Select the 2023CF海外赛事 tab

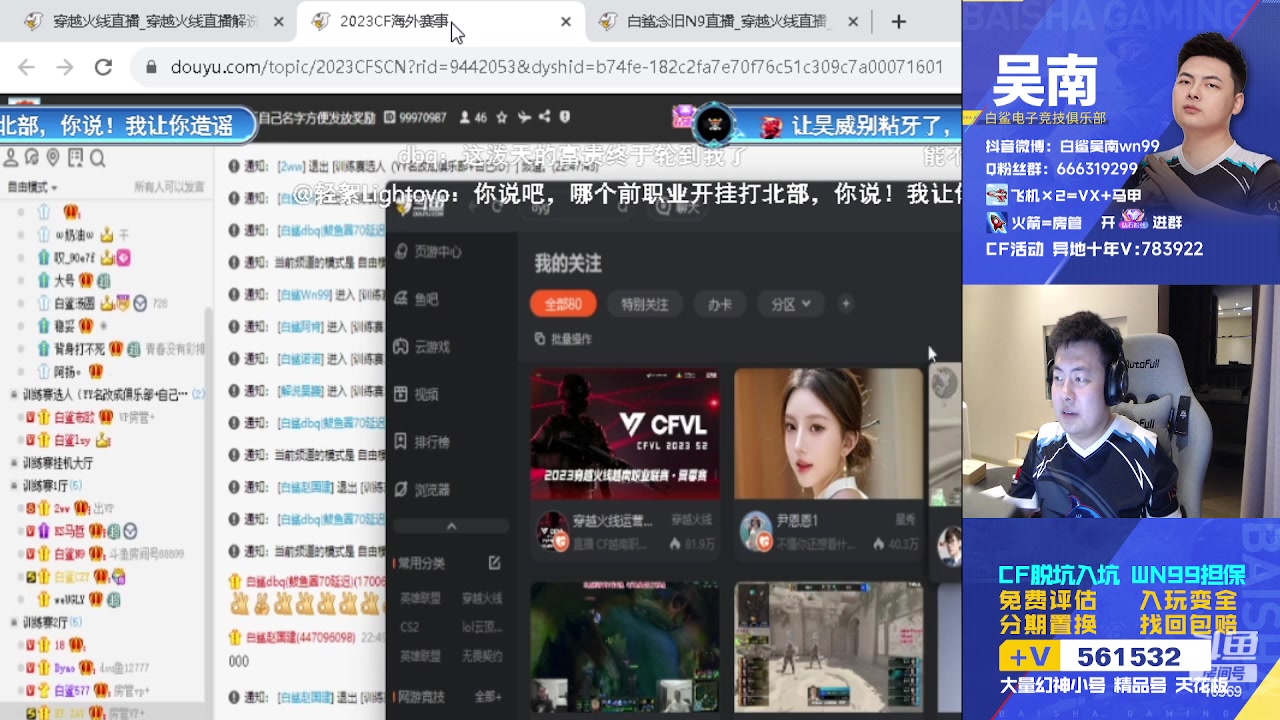click(440, 21)
